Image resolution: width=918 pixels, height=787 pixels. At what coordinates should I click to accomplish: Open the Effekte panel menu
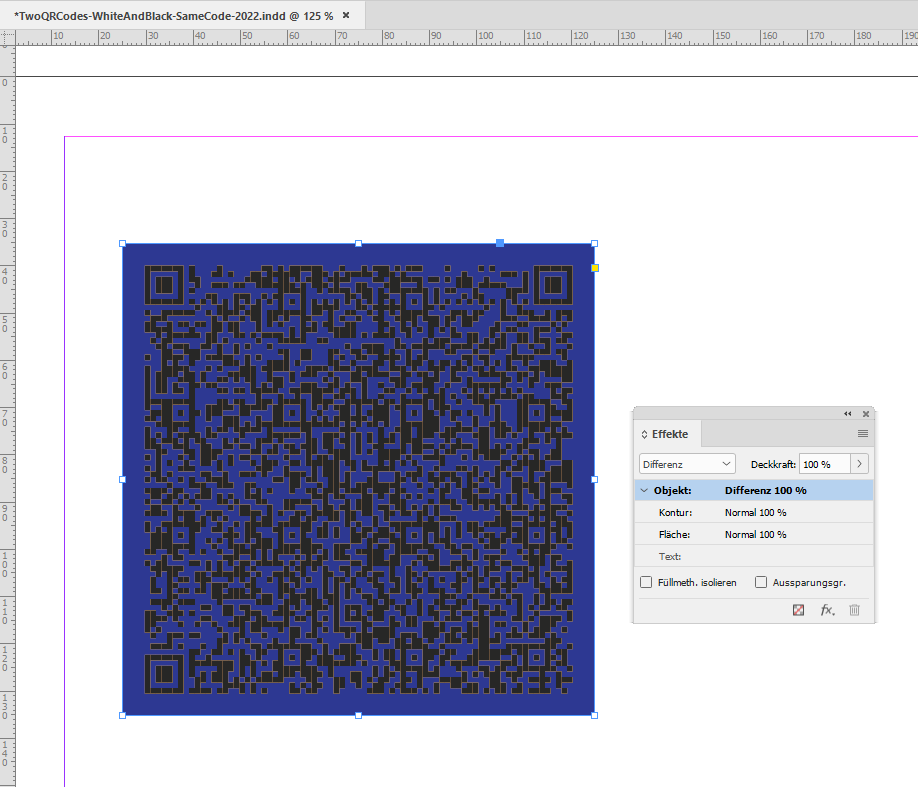(862, 434)
